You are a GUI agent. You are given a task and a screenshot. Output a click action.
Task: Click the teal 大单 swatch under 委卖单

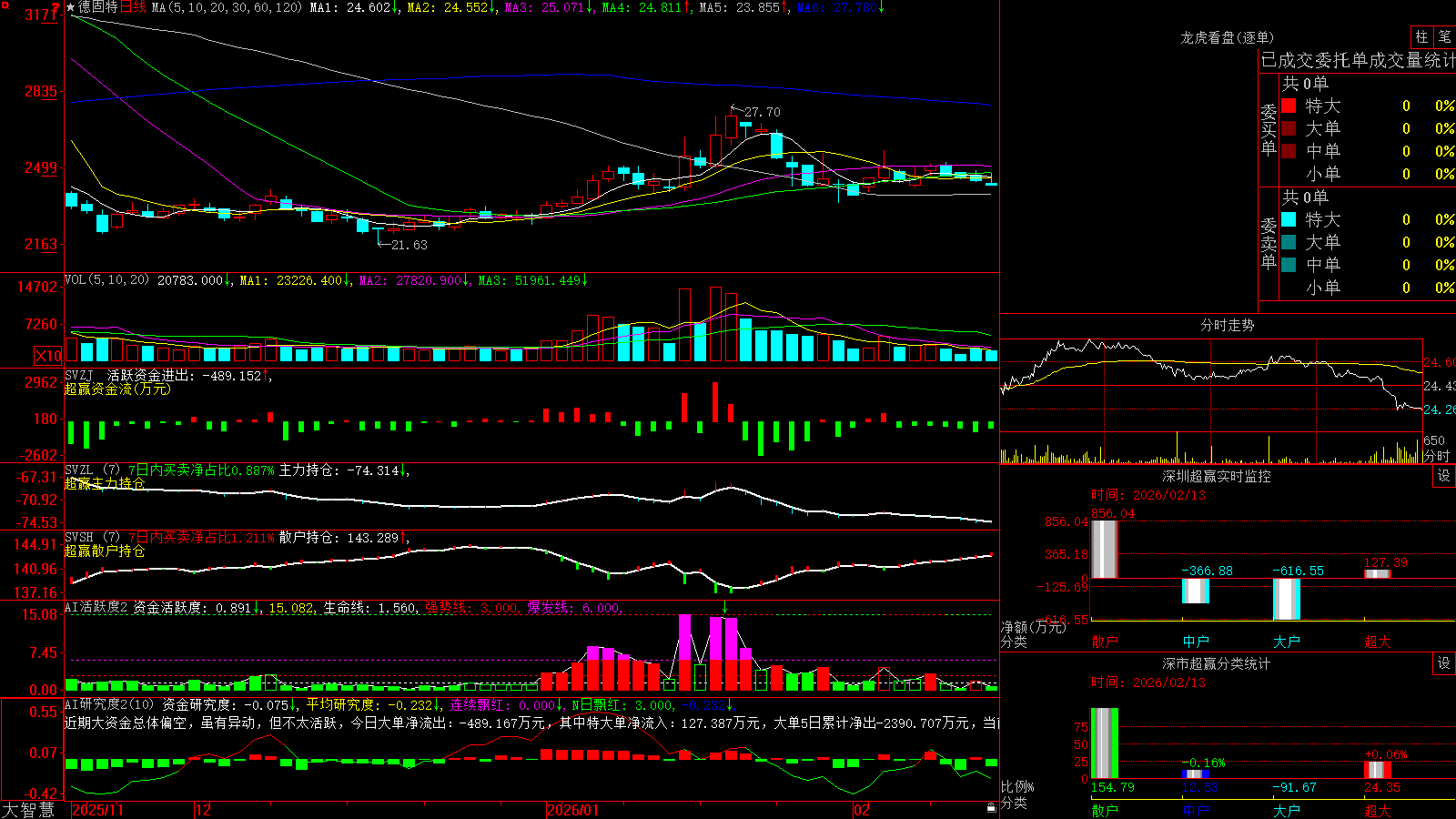pos(1289,242)
